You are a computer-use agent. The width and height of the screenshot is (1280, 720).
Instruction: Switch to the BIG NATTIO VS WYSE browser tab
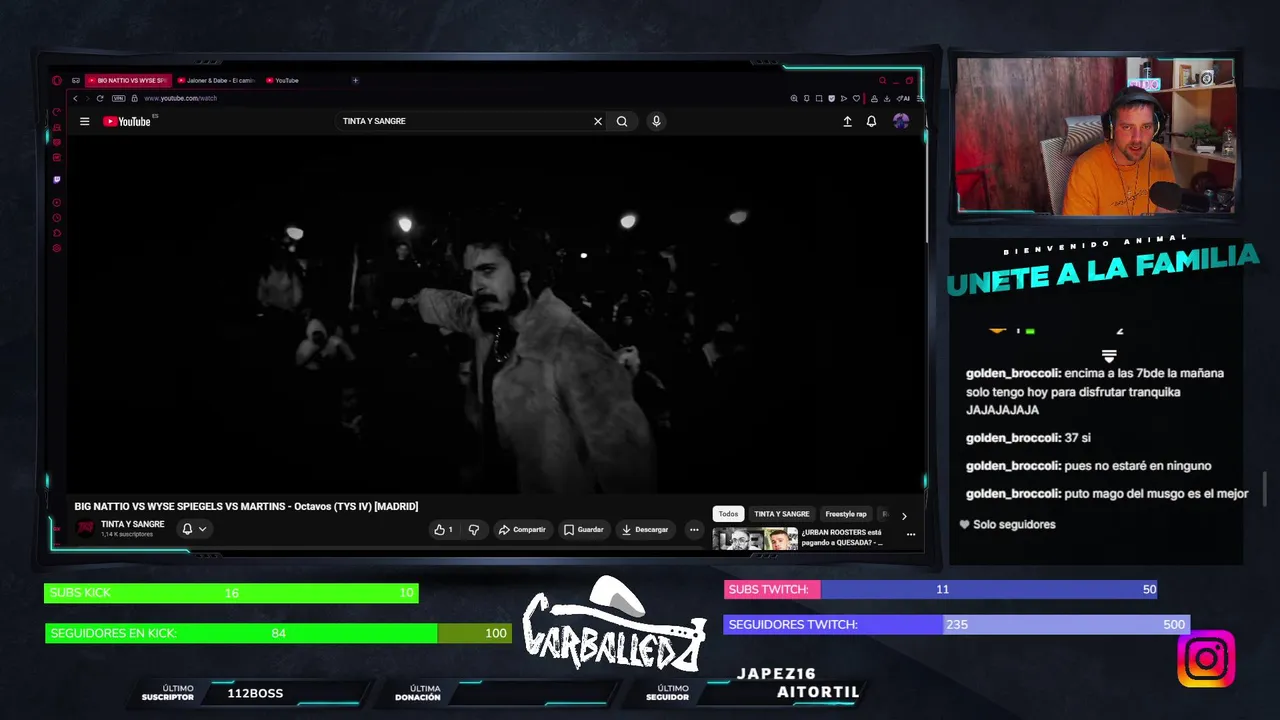click(x=128, y=80)
